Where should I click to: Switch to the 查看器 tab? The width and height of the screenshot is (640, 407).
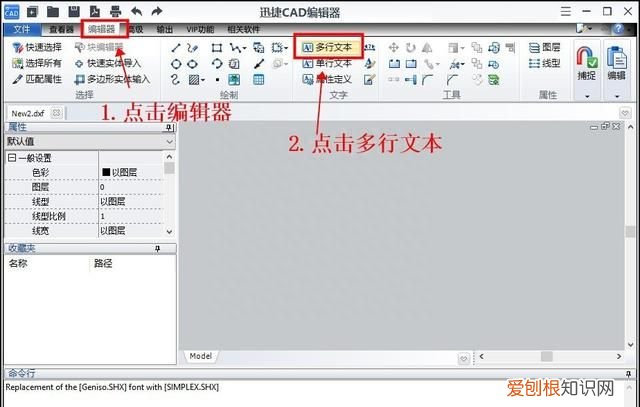[61, 29]
